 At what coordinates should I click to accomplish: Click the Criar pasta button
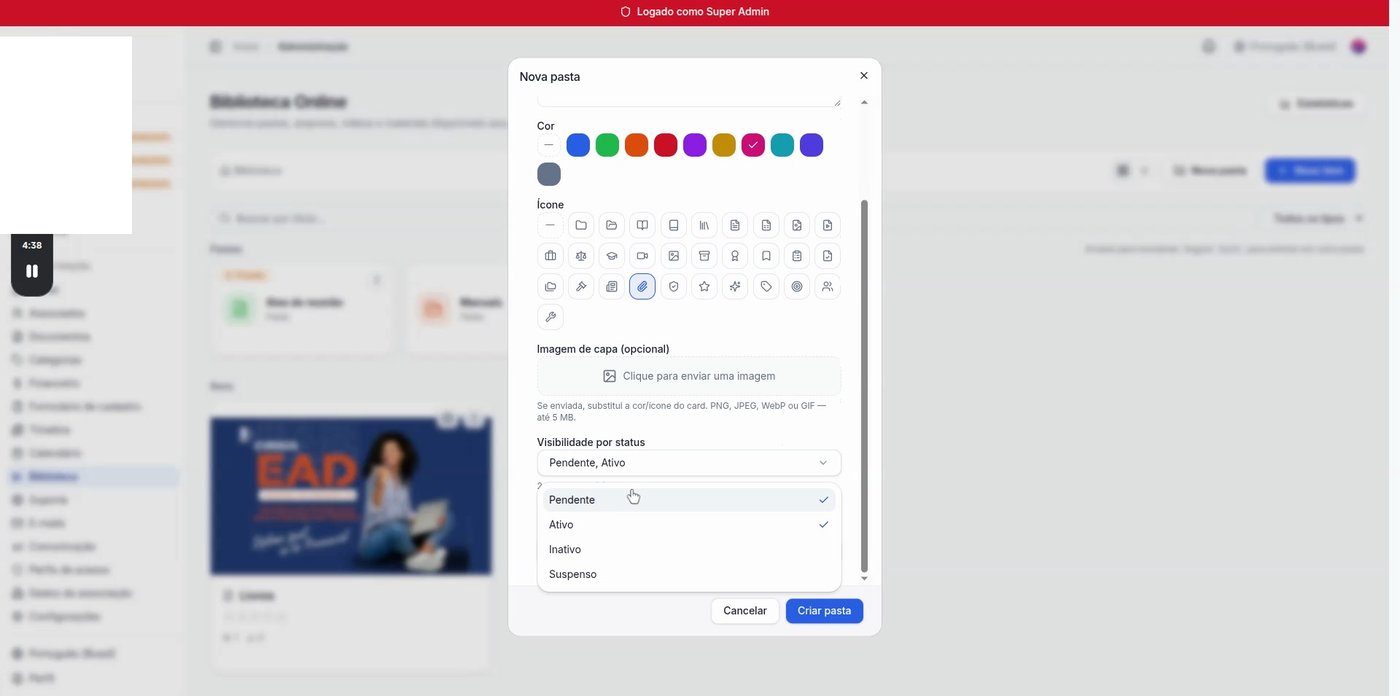click(x=824, y=610)
